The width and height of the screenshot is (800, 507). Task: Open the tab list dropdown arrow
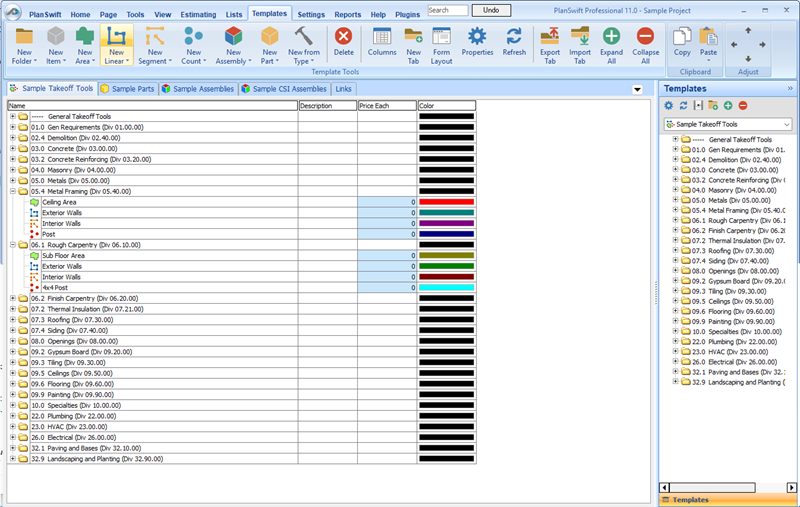coord(637,90)
